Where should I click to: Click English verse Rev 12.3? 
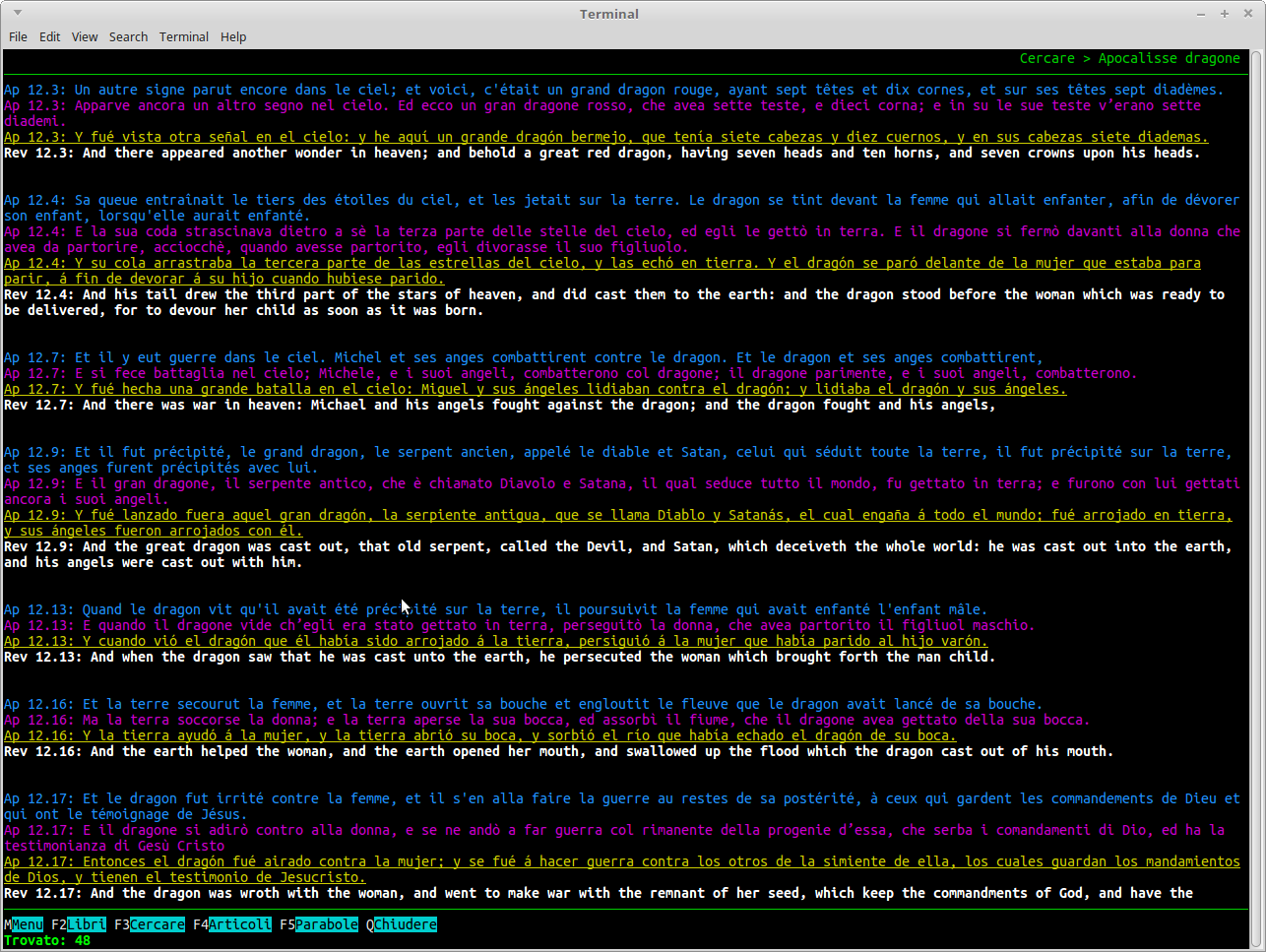click(602, 153)
